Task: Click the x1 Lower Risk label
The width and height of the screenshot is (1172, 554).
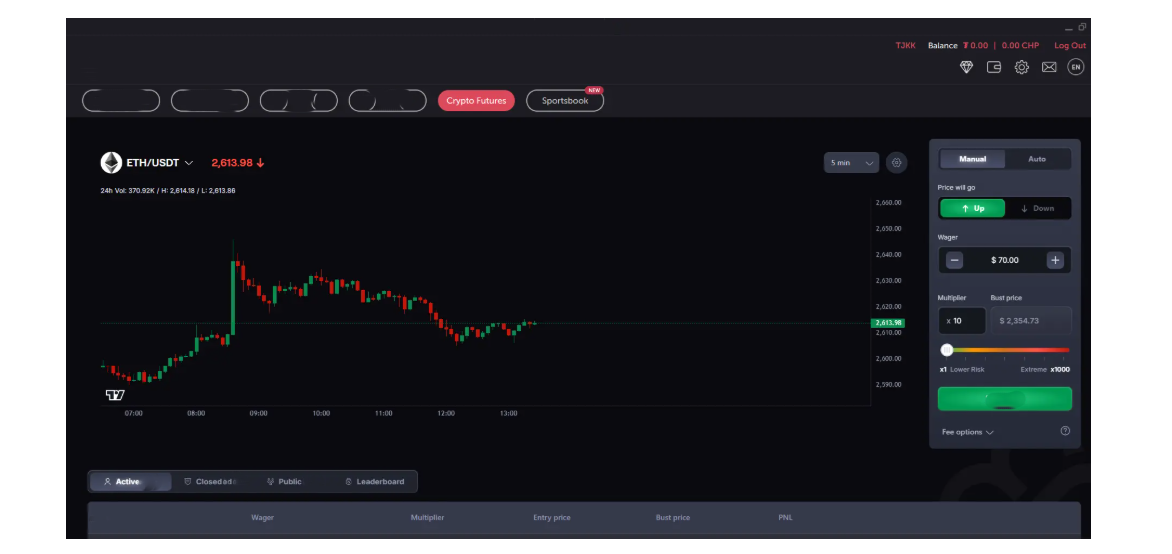Action: pyautogui.click(x=962, y=369)
